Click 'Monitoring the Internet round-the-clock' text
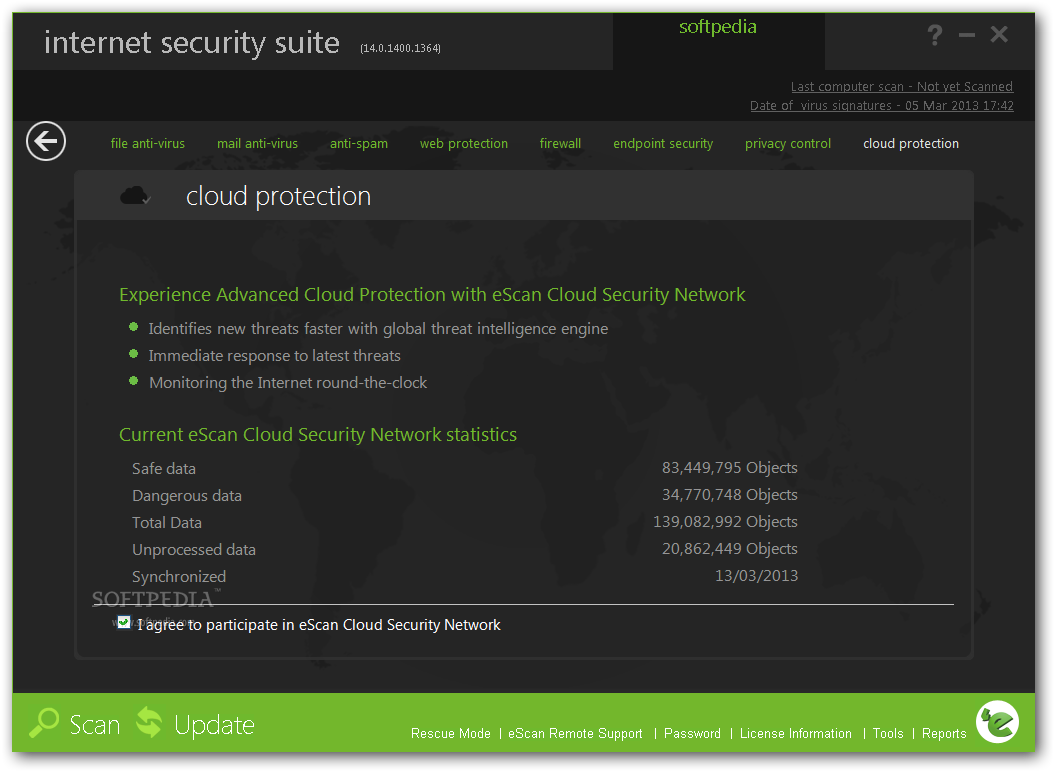The width and height of the screenshot is (1055, 772). click(287, 382)
